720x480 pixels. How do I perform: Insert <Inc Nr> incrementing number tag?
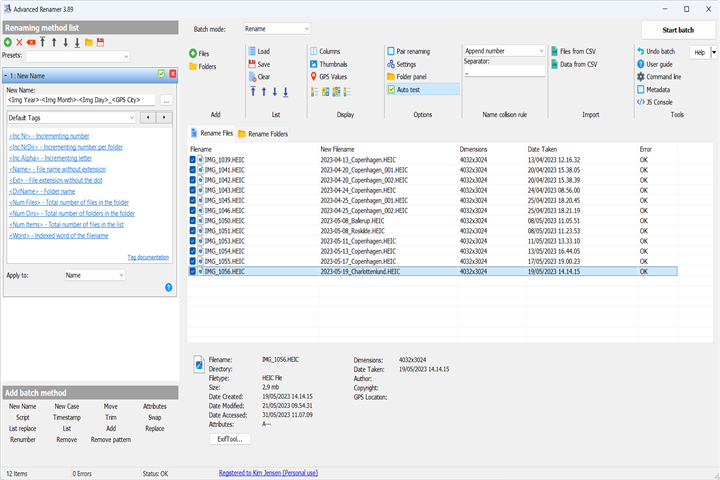pyautogui.click(x=49, y=136)
